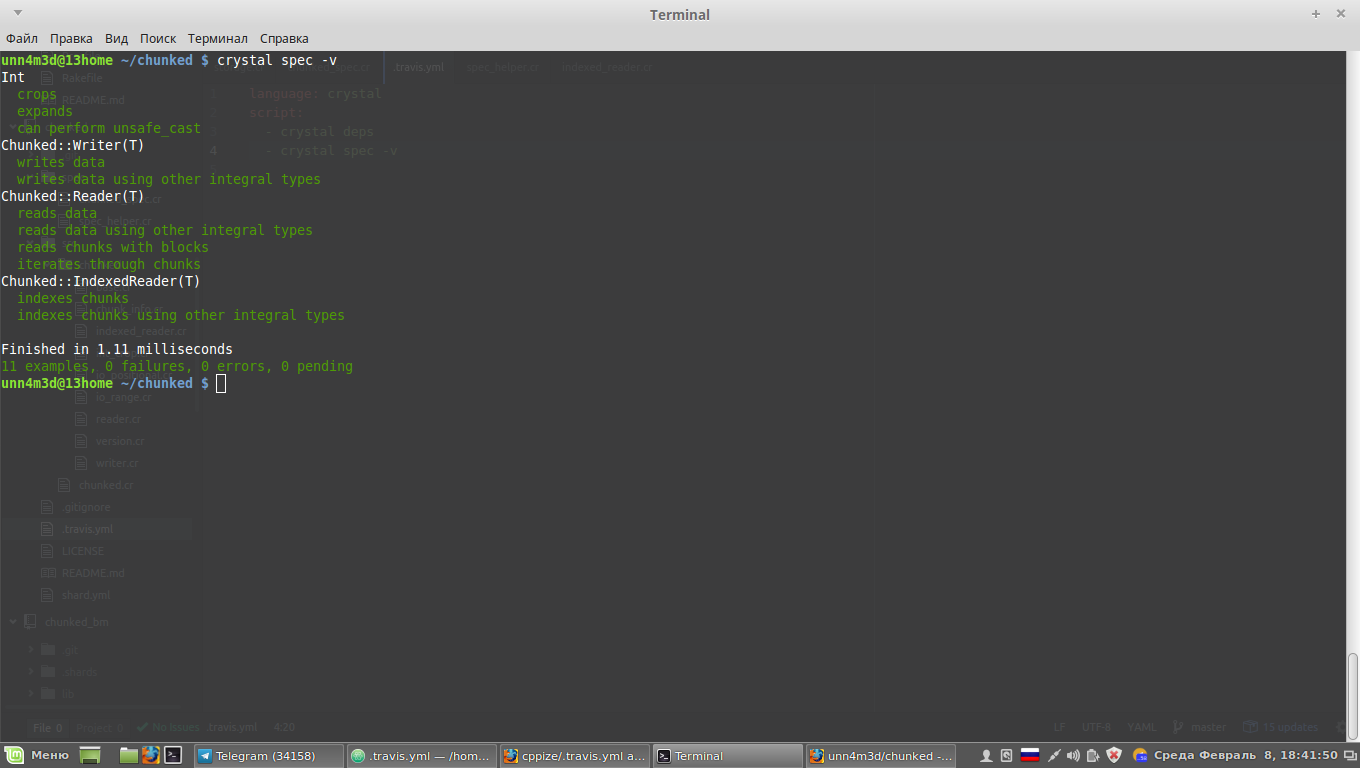Click the terminal cursor at the prompt

tap(221, 383)
